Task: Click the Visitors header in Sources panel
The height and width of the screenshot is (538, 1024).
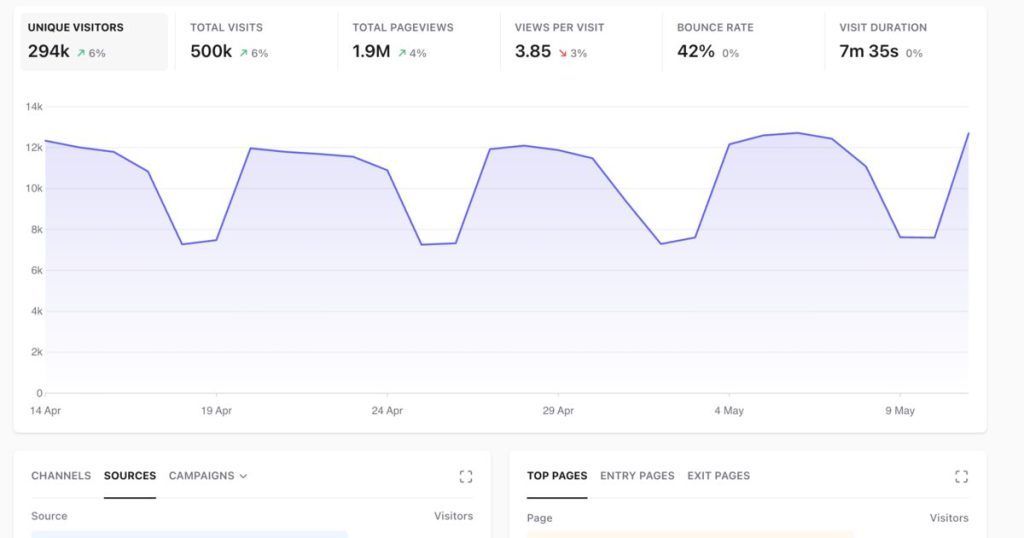Action: click(453, 516)
